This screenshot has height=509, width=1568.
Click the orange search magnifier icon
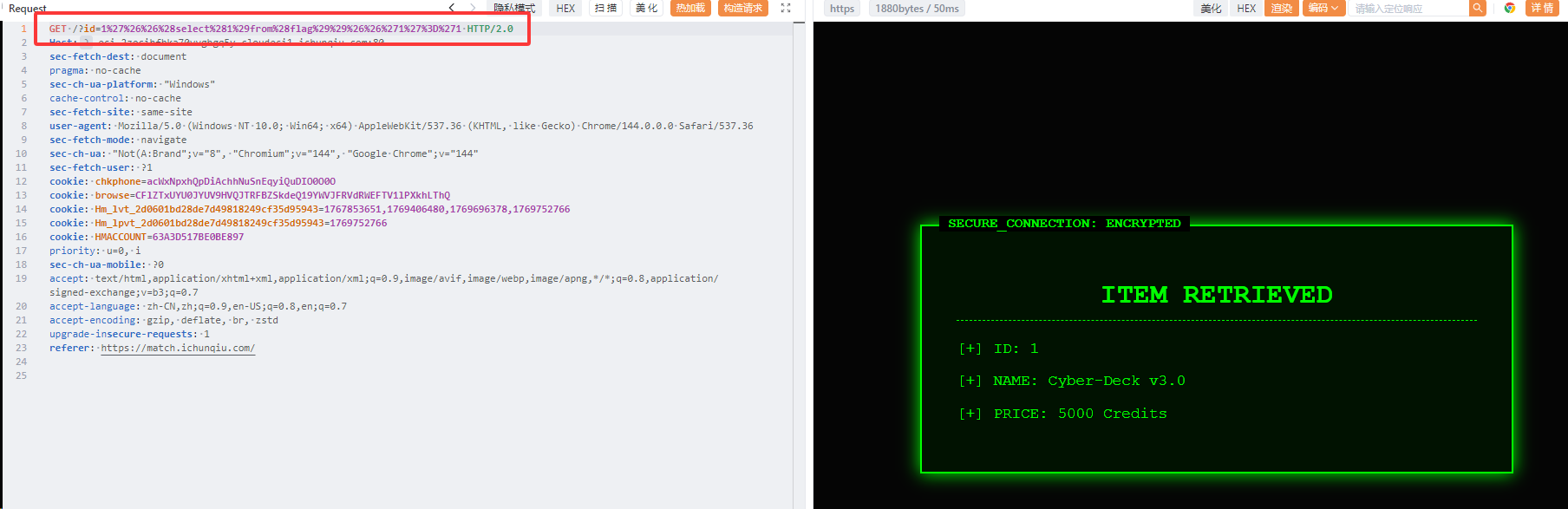point(1477,8)
